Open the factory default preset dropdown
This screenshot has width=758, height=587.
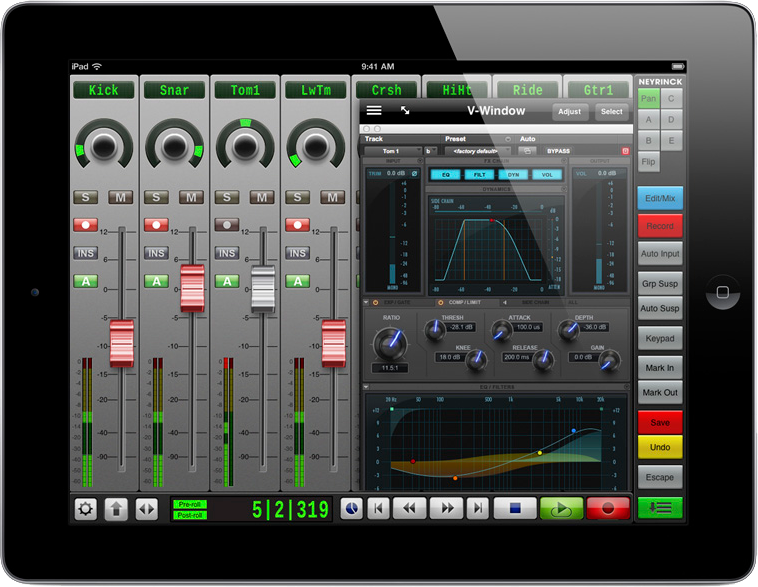coord(477,151)
